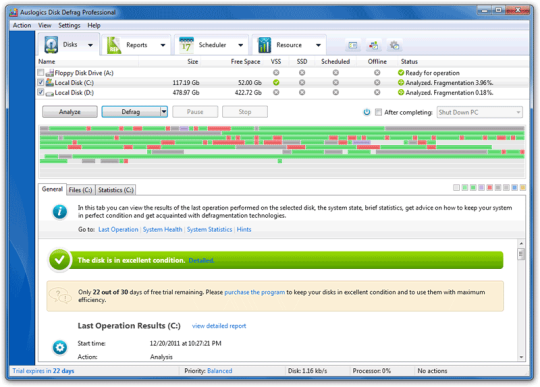Click the Pause button

pos(195,112)
